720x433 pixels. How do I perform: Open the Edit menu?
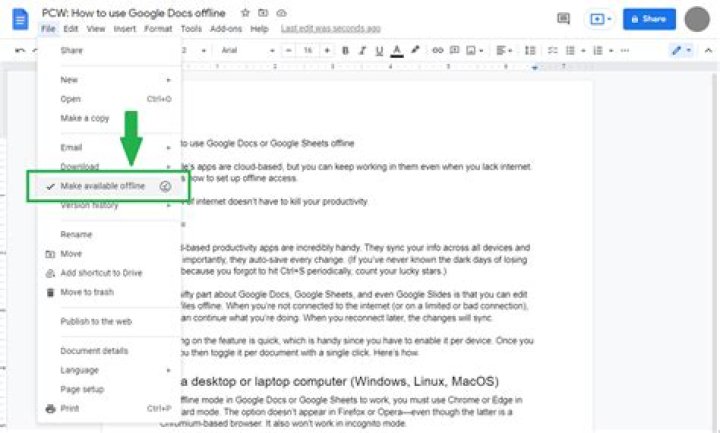coord(71,28)
